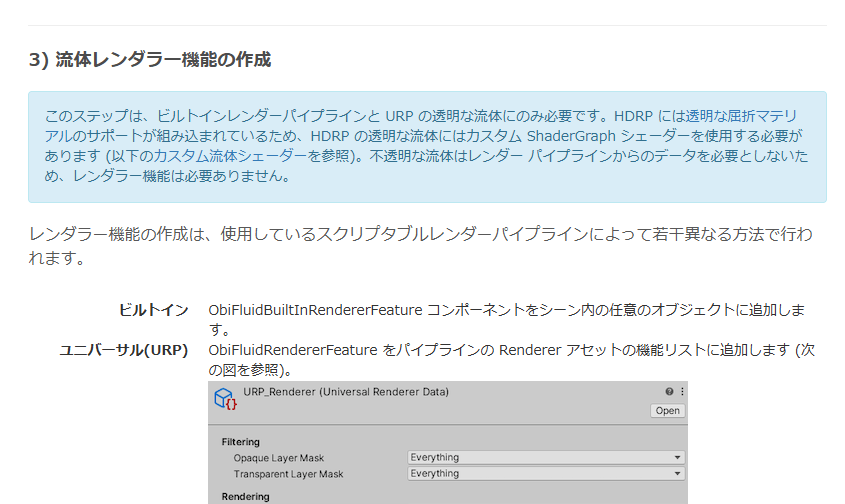Screen dimensions: 845x504
Task: Click the paragraph starting with レンダラー機能の作成は
Action: coord(420,246)
